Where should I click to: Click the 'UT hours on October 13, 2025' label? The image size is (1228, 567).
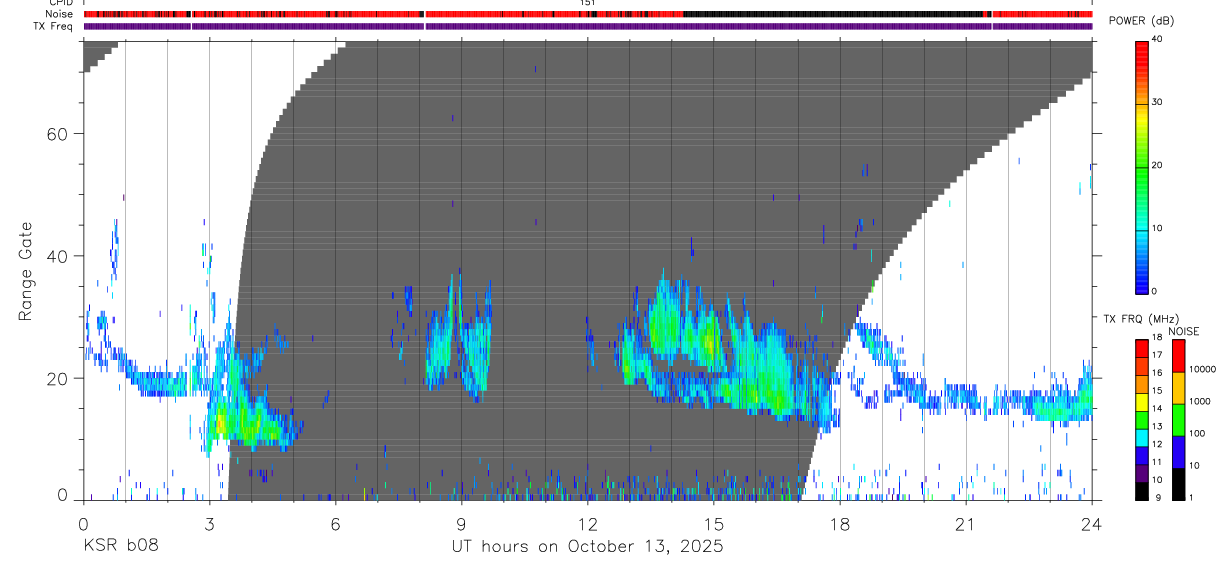587,547
